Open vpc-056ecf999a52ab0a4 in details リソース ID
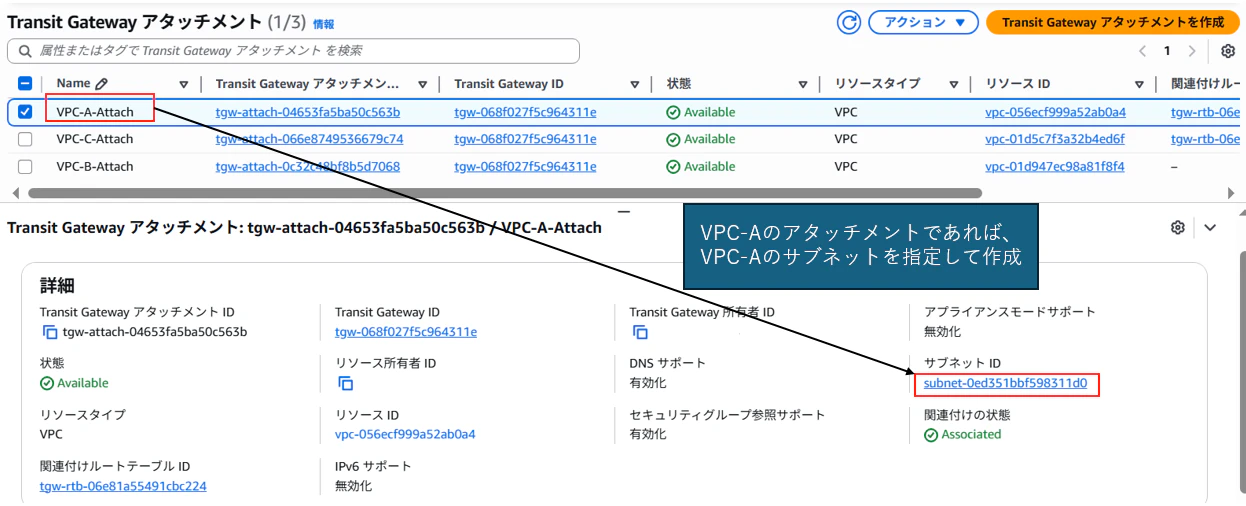 pos(405,434)
